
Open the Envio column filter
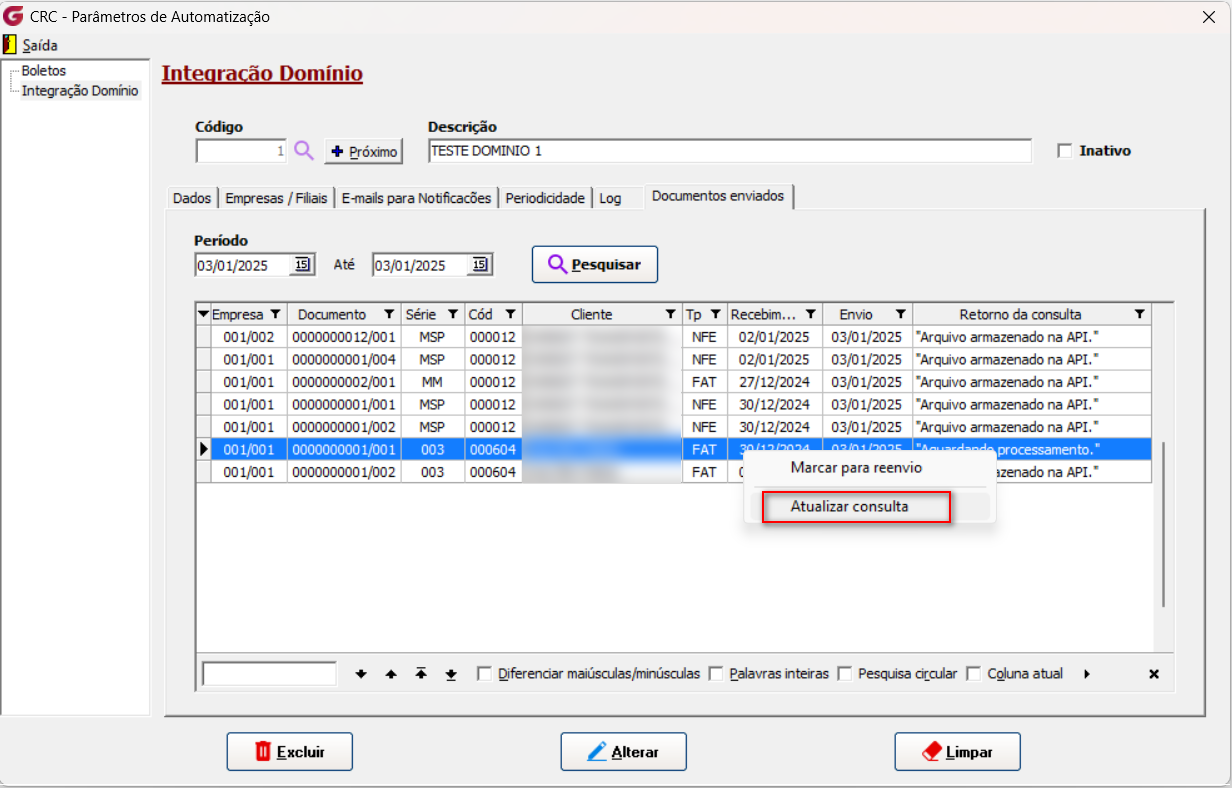pyautogui.click(x=900, y=314)
